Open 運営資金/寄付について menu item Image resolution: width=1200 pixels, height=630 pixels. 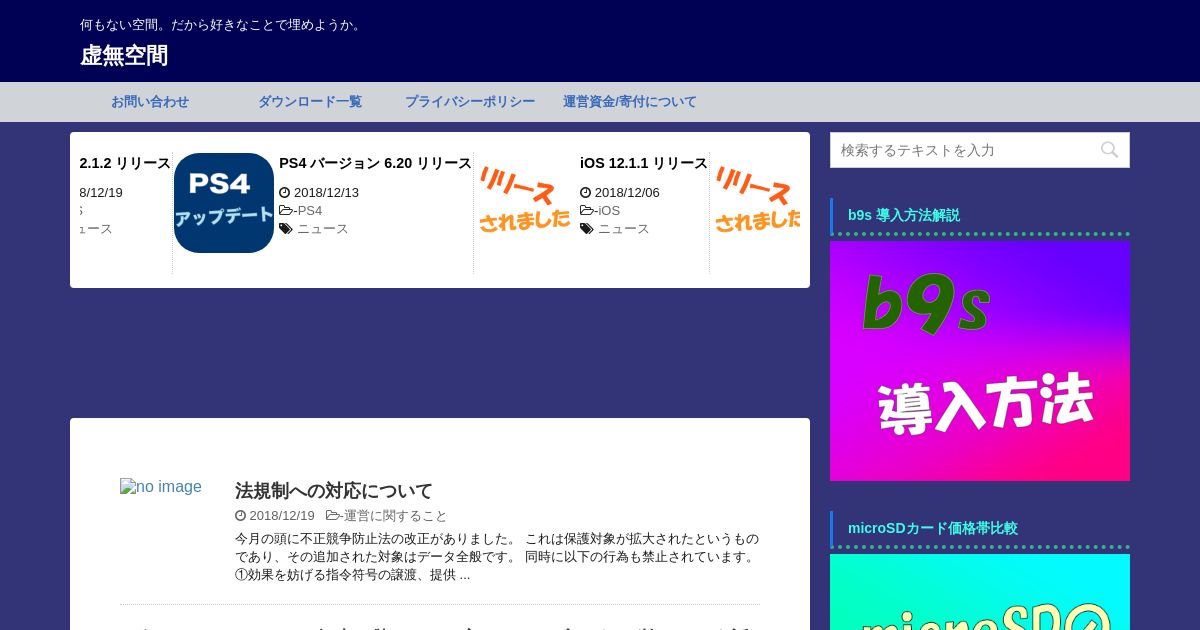pyautogui.click(x=630, y=102)
